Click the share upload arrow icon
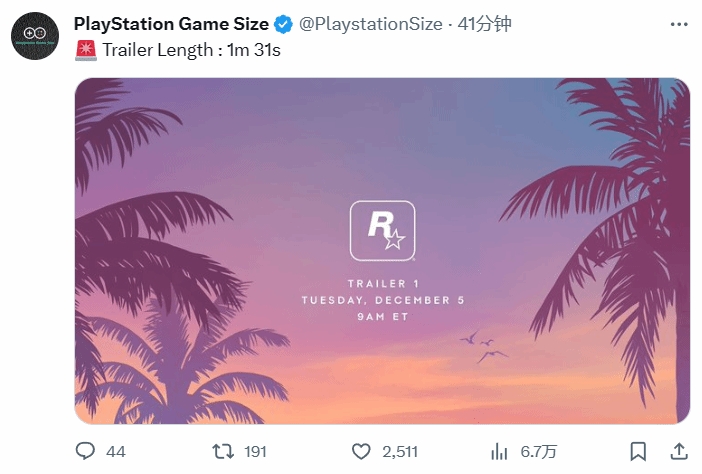702x474 pixels. coord(677,451)
